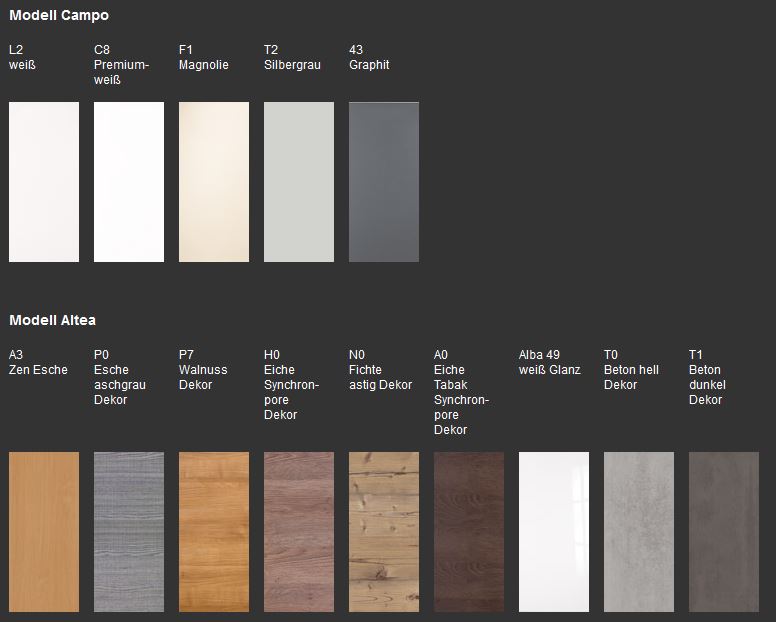Viewport: 776px width, 622px height.
Task: Choose the A0 Eiche Tabak swatch
Action: [x=469, y=531]
